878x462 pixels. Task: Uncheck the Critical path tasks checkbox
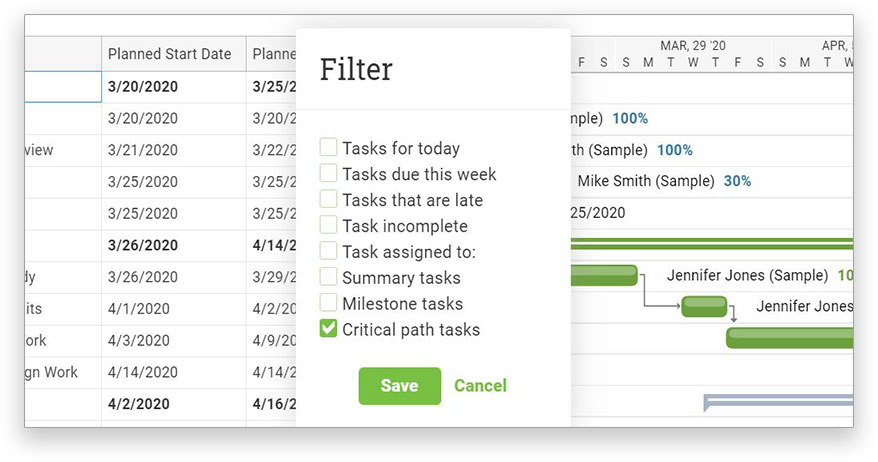coord(328,328)
